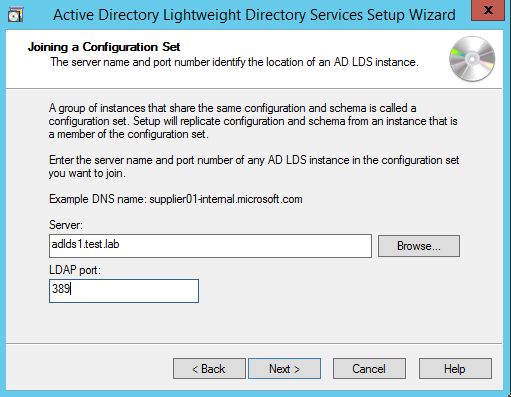Click paragraph starting 'A group of instances'
This screenshot has height=397, width=511.
click(253, 121)
